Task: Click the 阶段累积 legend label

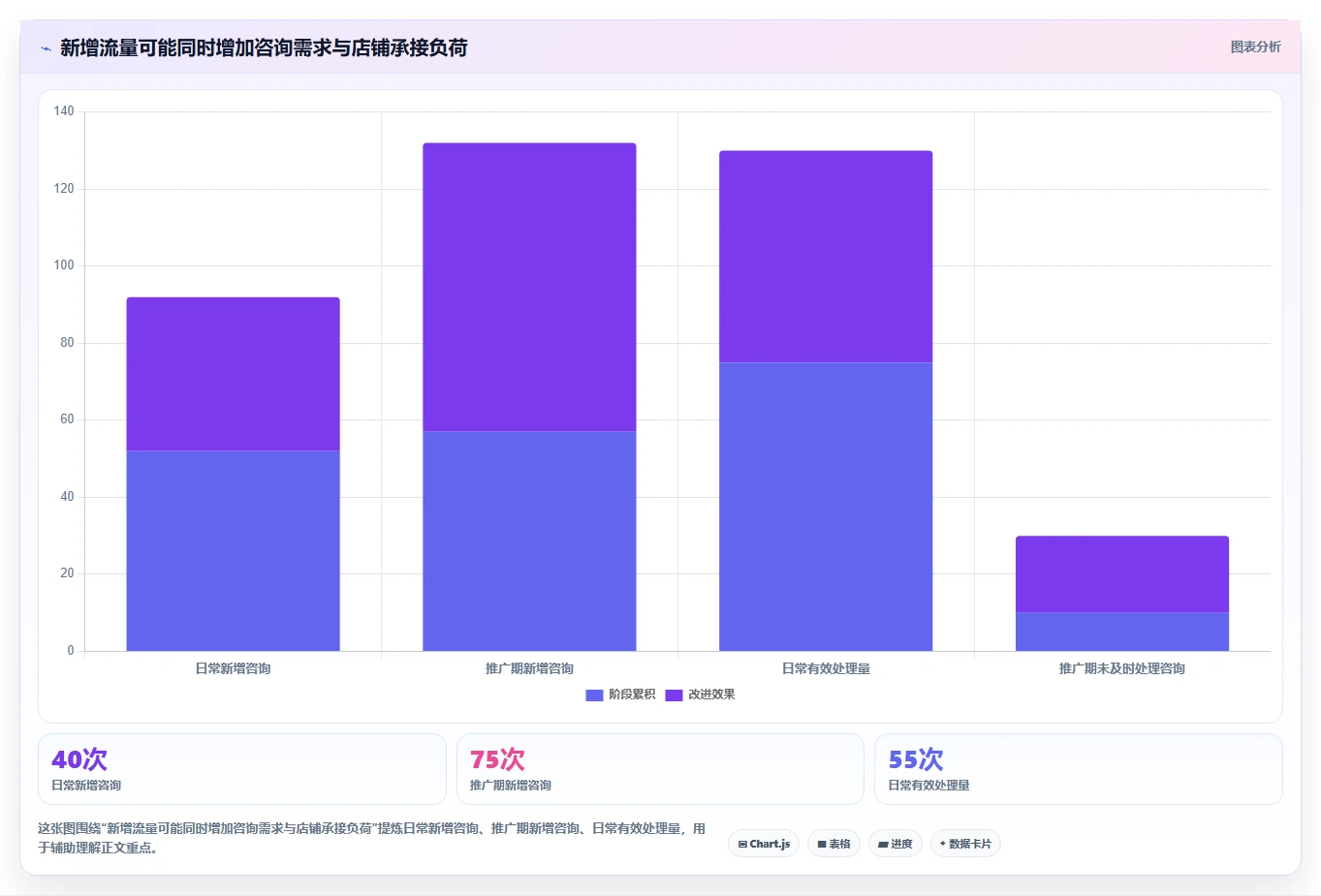Action: click(632, 695)
